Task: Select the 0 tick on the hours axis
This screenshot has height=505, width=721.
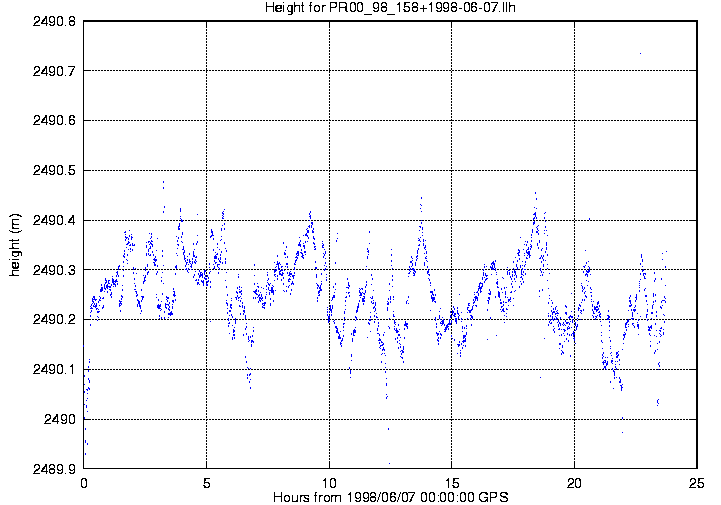Action: 84,482
